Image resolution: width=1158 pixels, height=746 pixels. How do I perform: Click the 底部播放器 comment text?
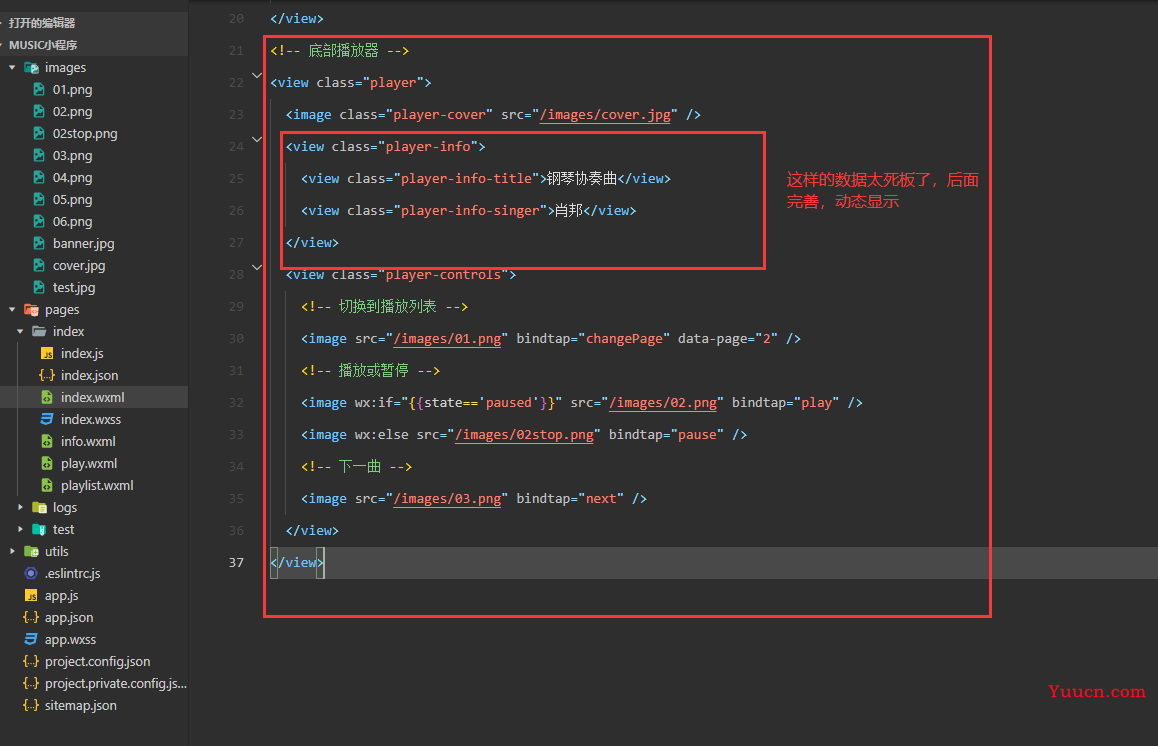(343, 50)
